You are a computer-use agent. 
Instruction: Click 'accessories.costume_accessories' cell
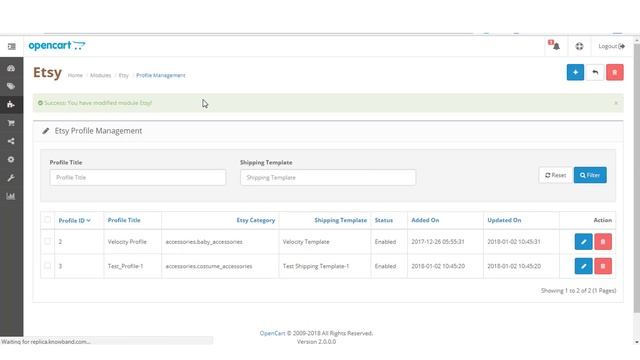[x=209, y=266]
